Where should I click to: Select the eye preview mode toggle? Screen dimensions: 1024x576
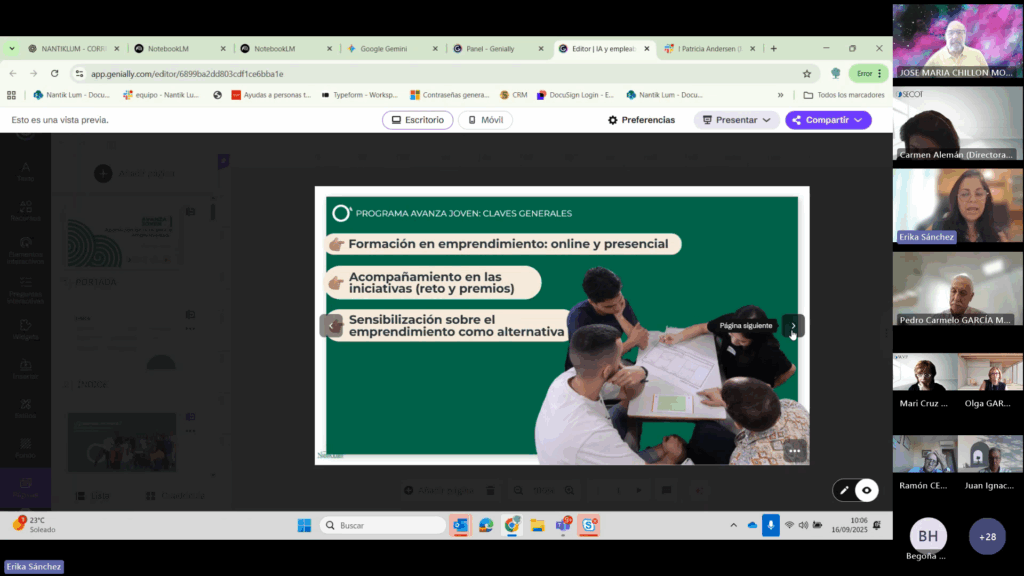point(866,490)
